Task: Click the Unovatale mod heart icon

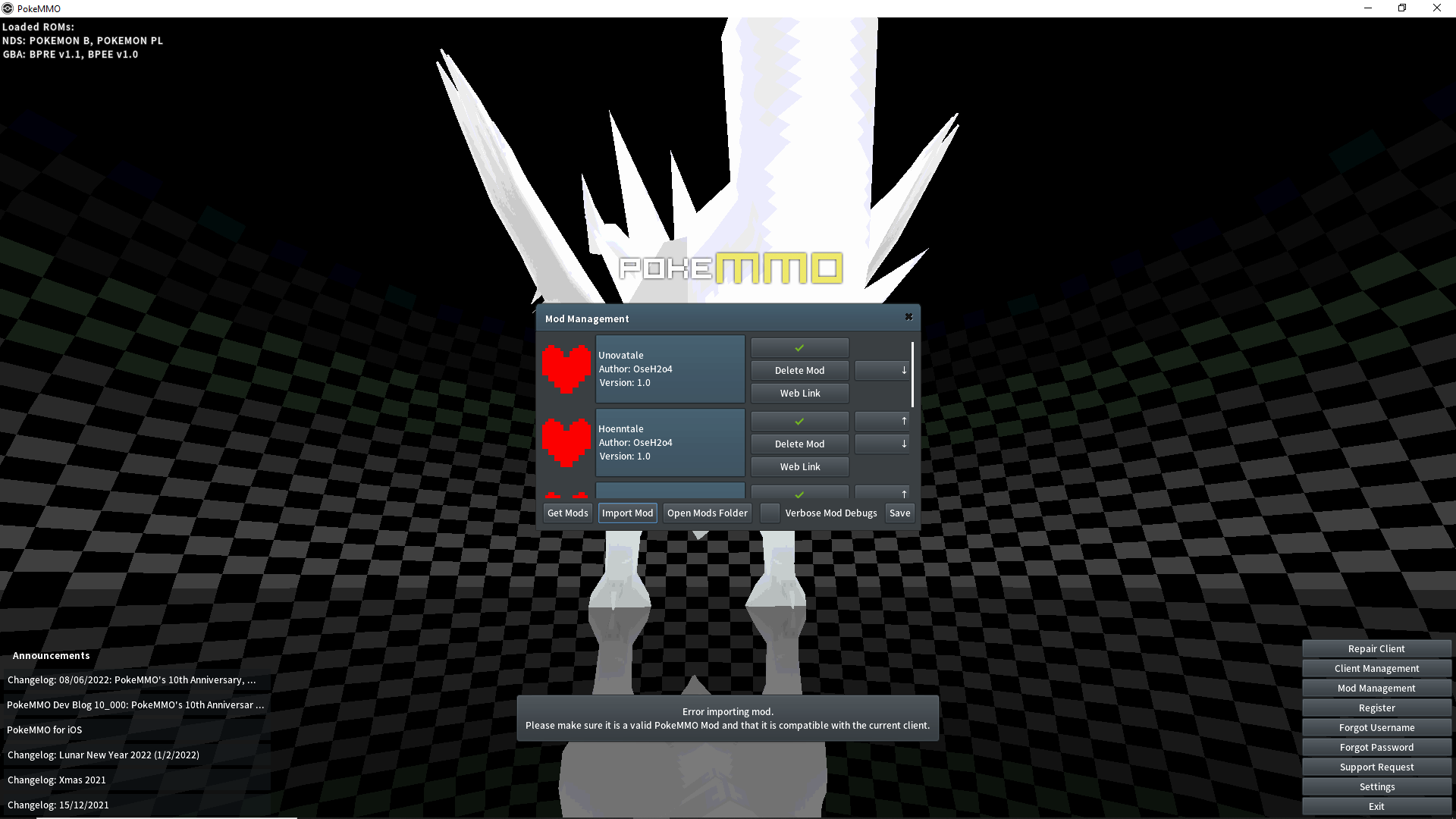Action: (x=565, y=370)
